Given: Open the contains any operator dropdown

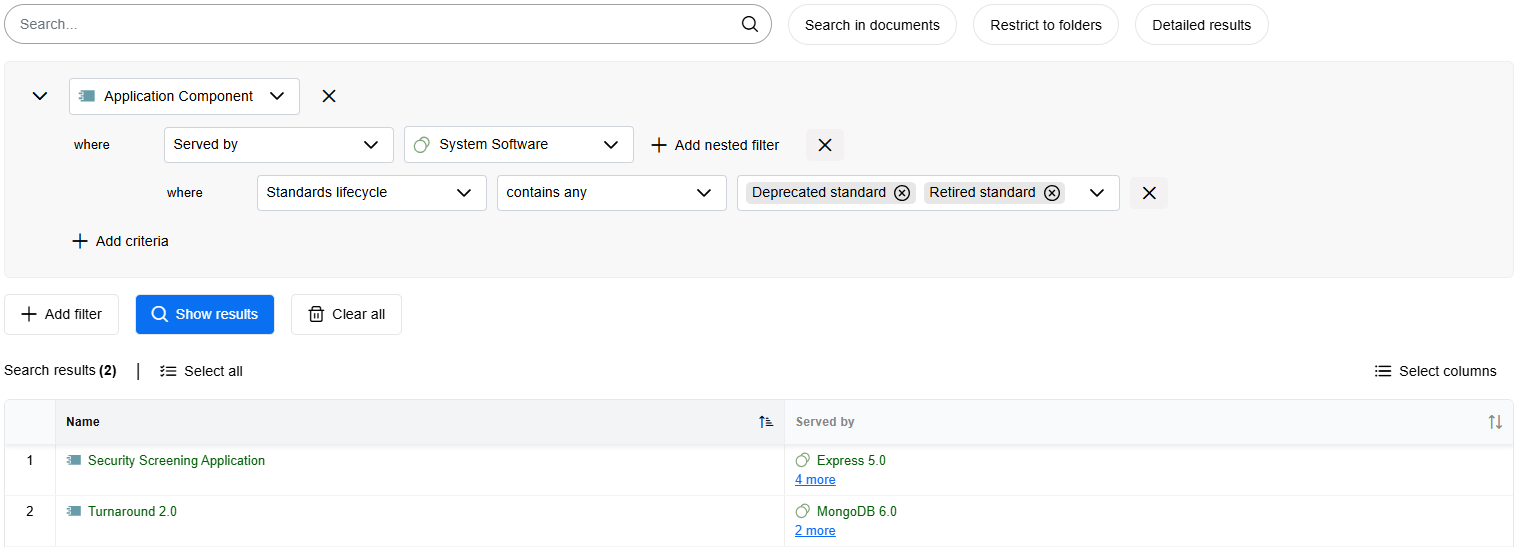Looking at the screenshot, I should tap(611, 192).
